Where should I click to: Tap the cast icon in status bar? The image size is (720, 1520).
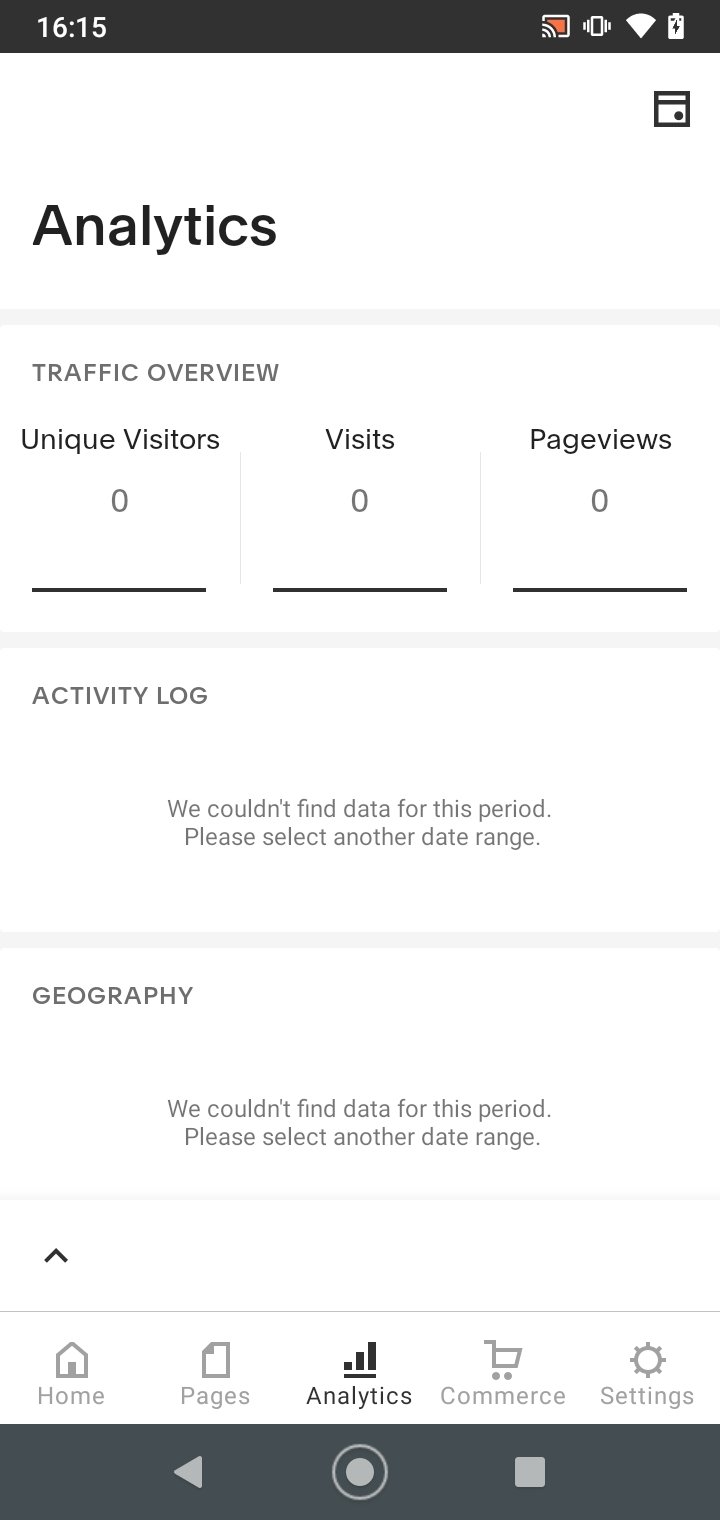pyautogui.click(x=555, y=26)
